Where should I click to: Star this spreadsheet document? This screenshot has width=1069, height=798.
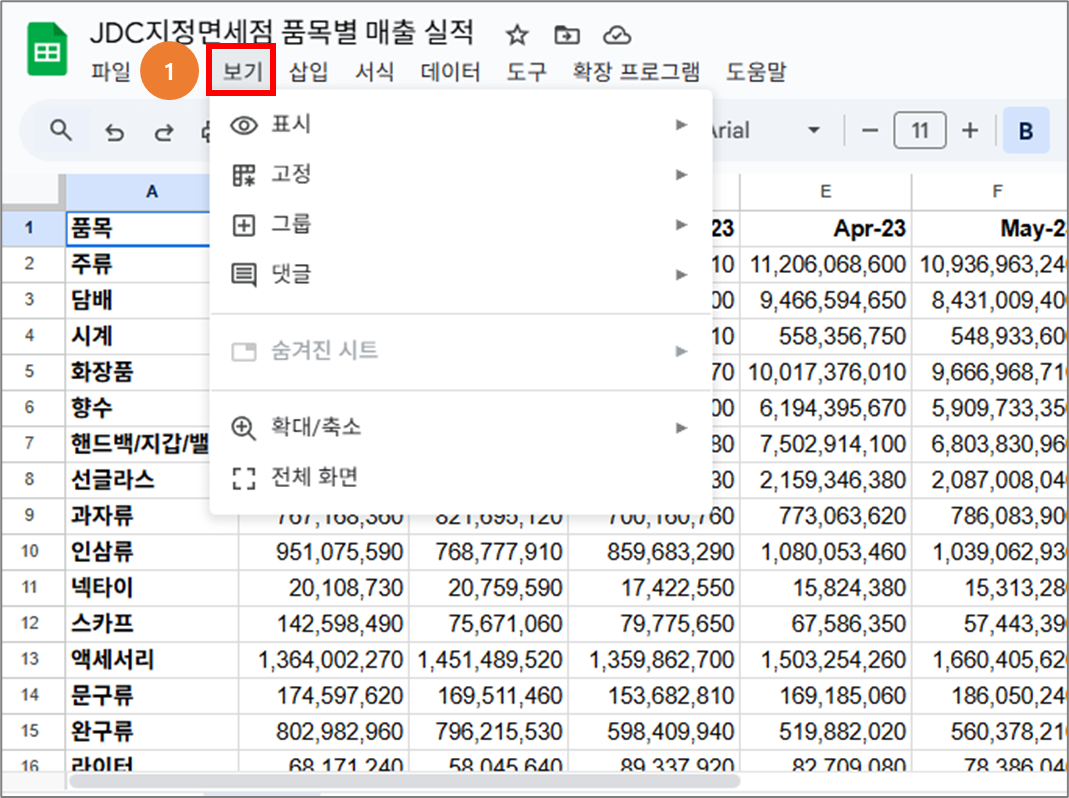517,34
